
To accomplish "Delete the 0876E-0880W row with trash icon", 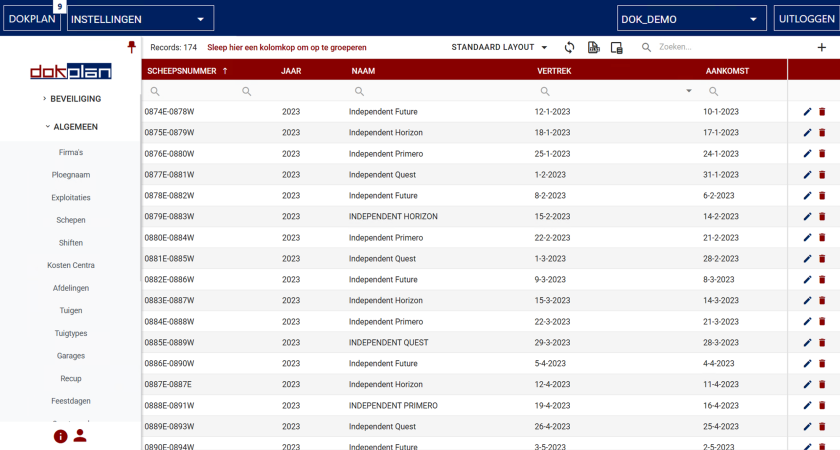I will pos(822,154).
